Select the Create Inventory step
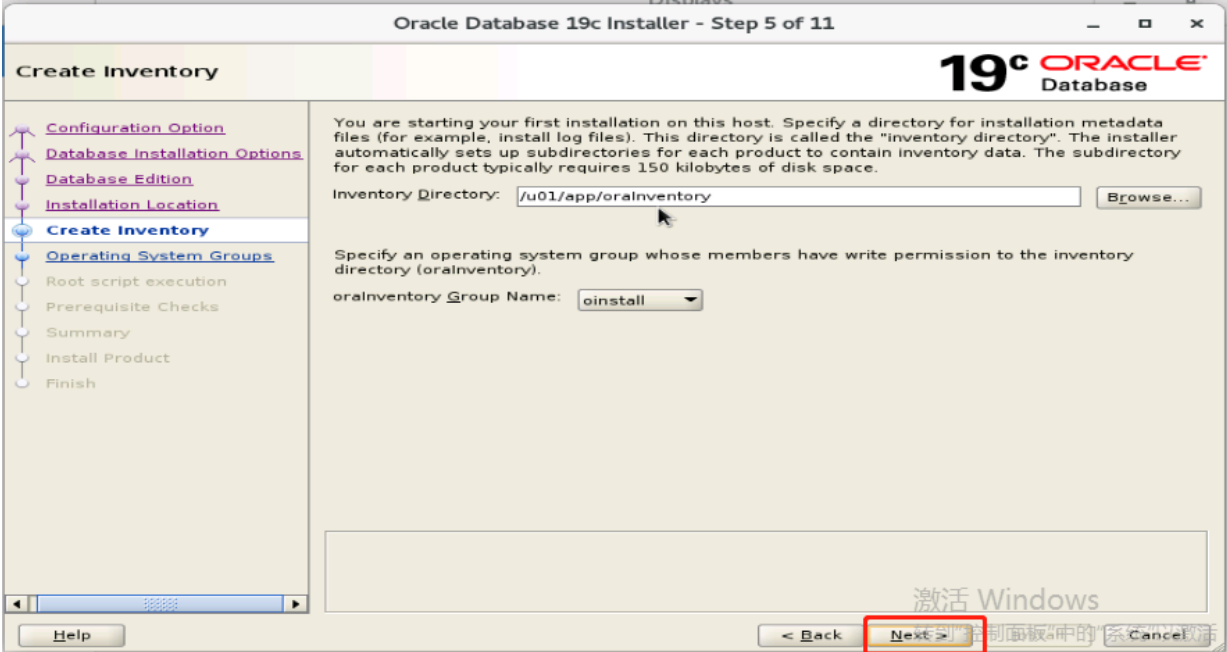The image size is (1227, 652). click(x=127, y=230)
